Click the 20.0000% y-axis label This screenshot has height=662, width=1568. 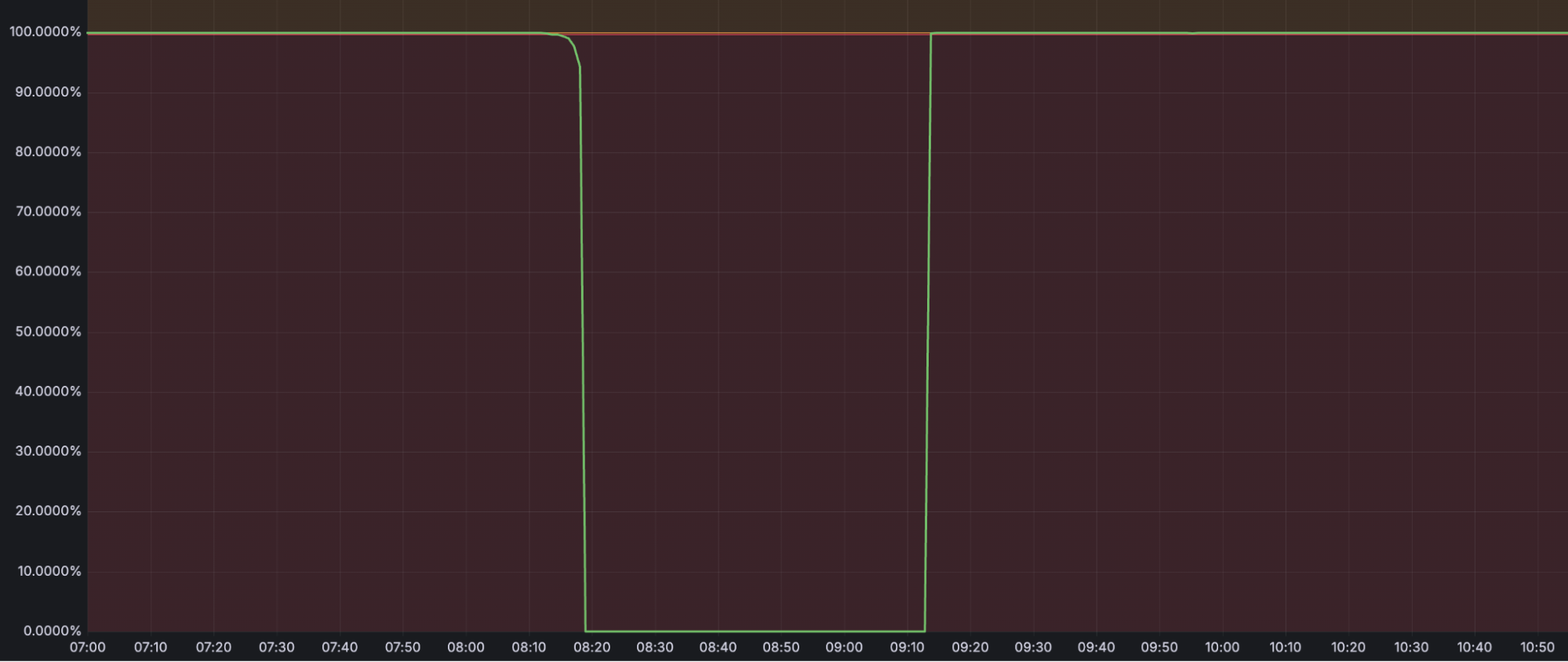click(48, 510)
